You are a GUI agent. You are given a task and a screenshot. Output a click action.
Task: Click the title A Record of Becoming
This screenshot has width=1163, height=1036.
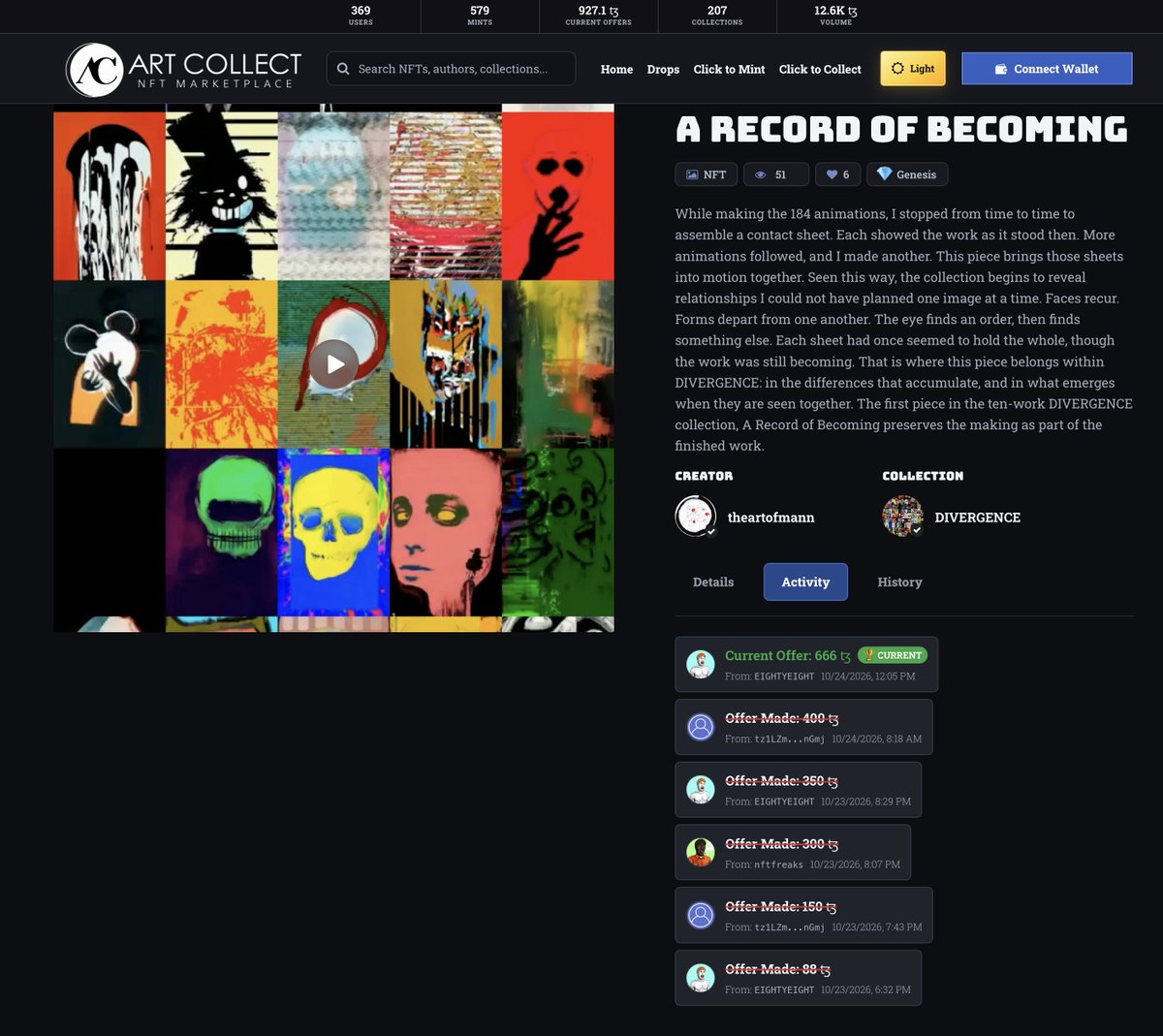pos(901,130)
